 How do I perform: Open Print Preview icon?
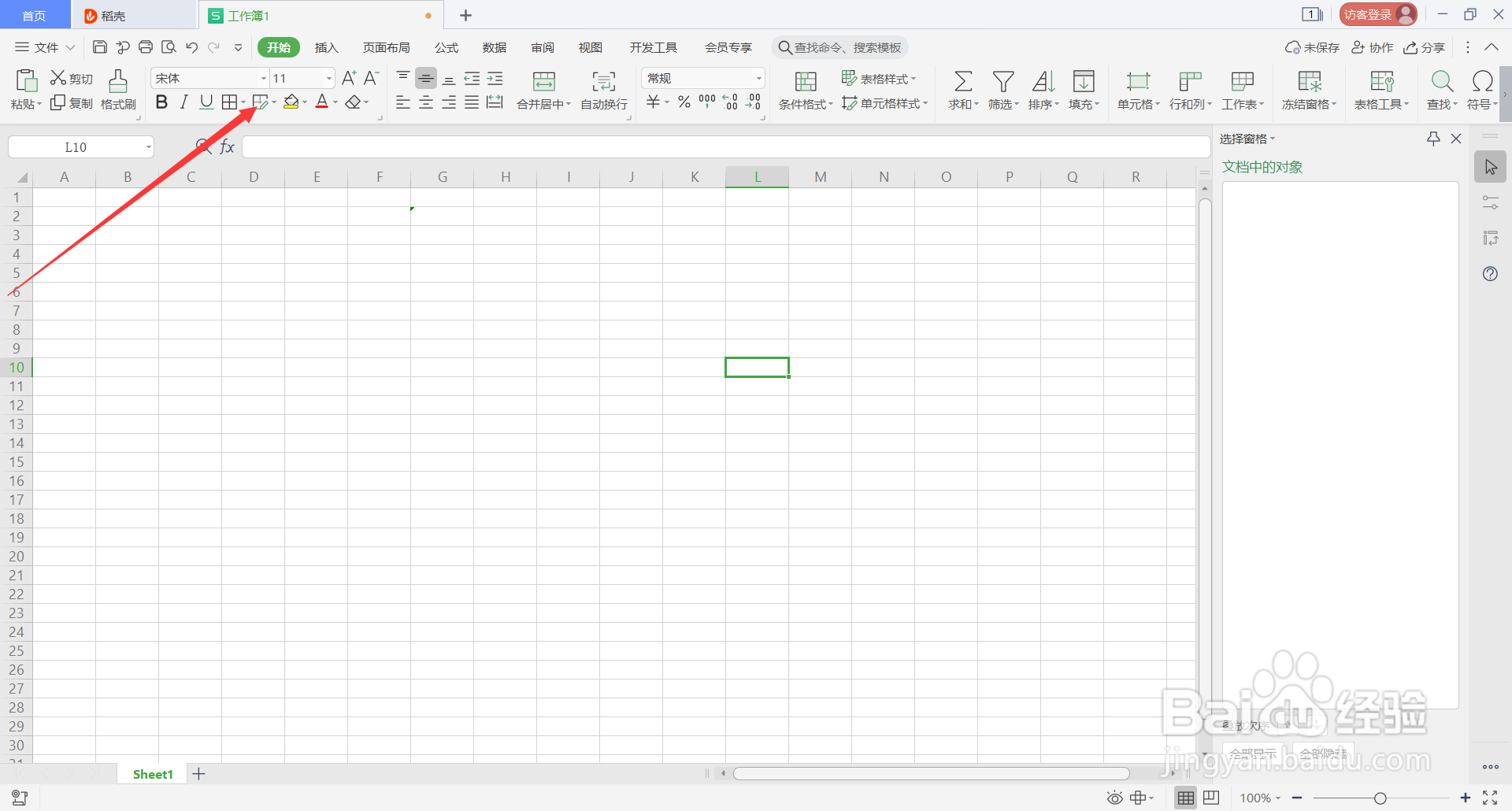pos(169,47)
